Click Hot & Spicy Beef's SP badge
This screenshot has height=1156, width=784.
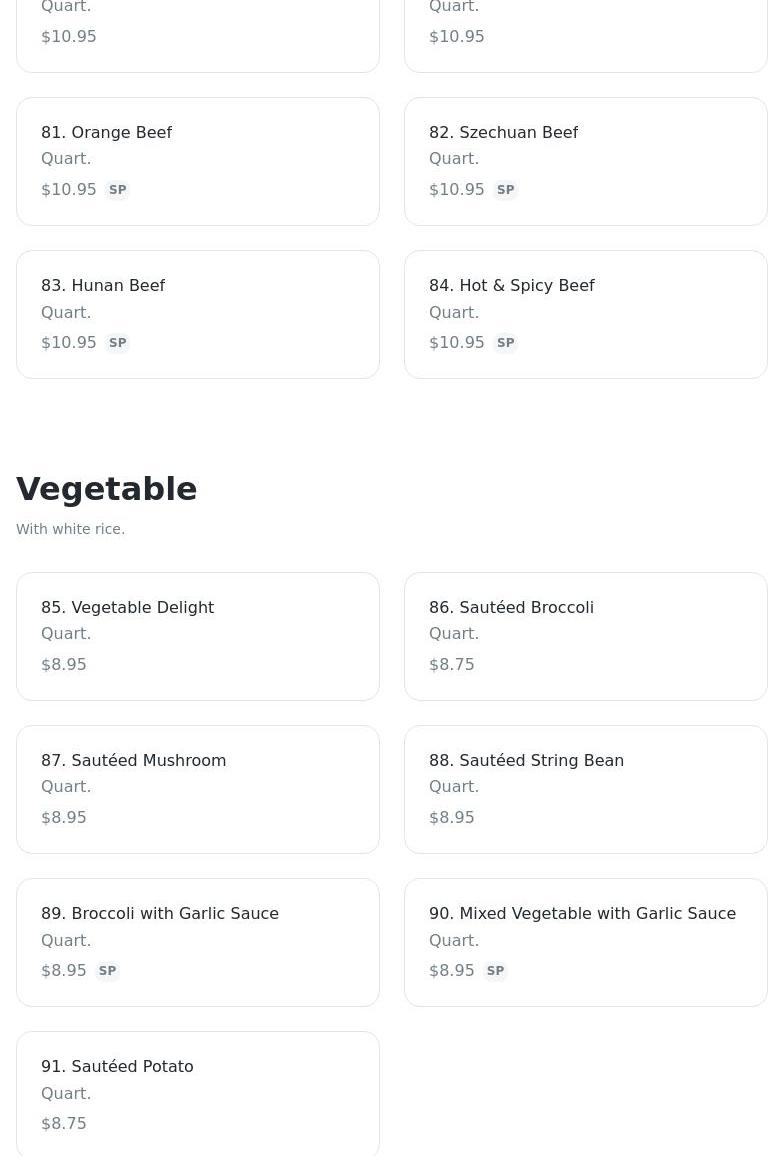click(505, 343)
